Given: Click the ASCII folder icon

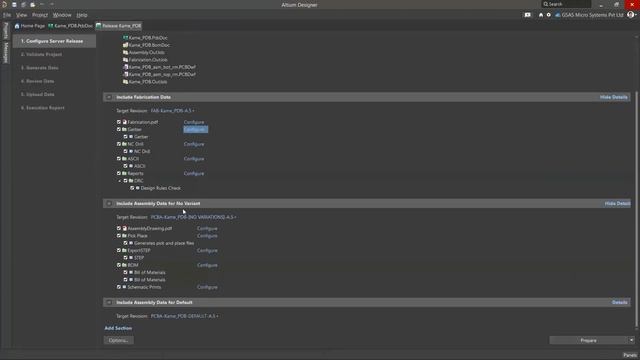Looking at the screenshot, I should (x=124, y=159).
